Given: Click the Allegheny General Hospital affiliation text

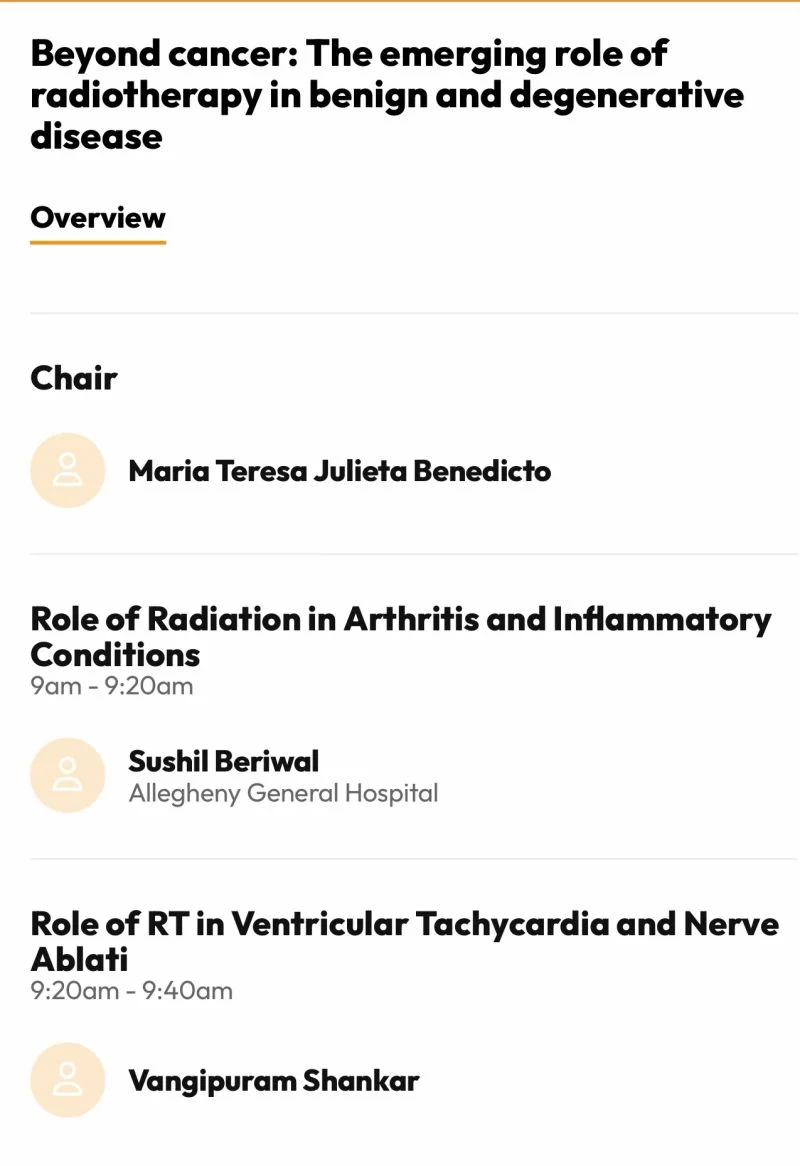Looking at the screenshot, I should 283,793.
